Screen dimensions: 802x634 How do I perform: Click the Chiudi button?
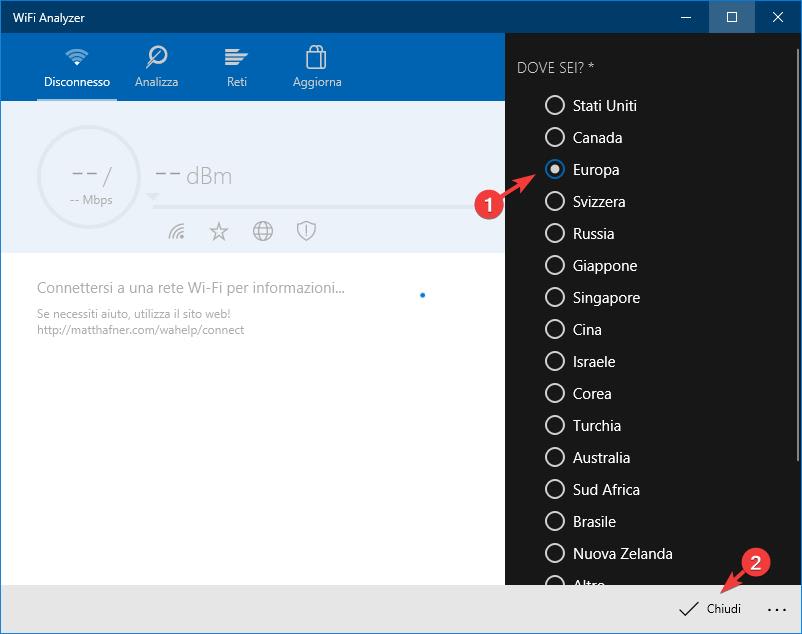click(710, 608)
